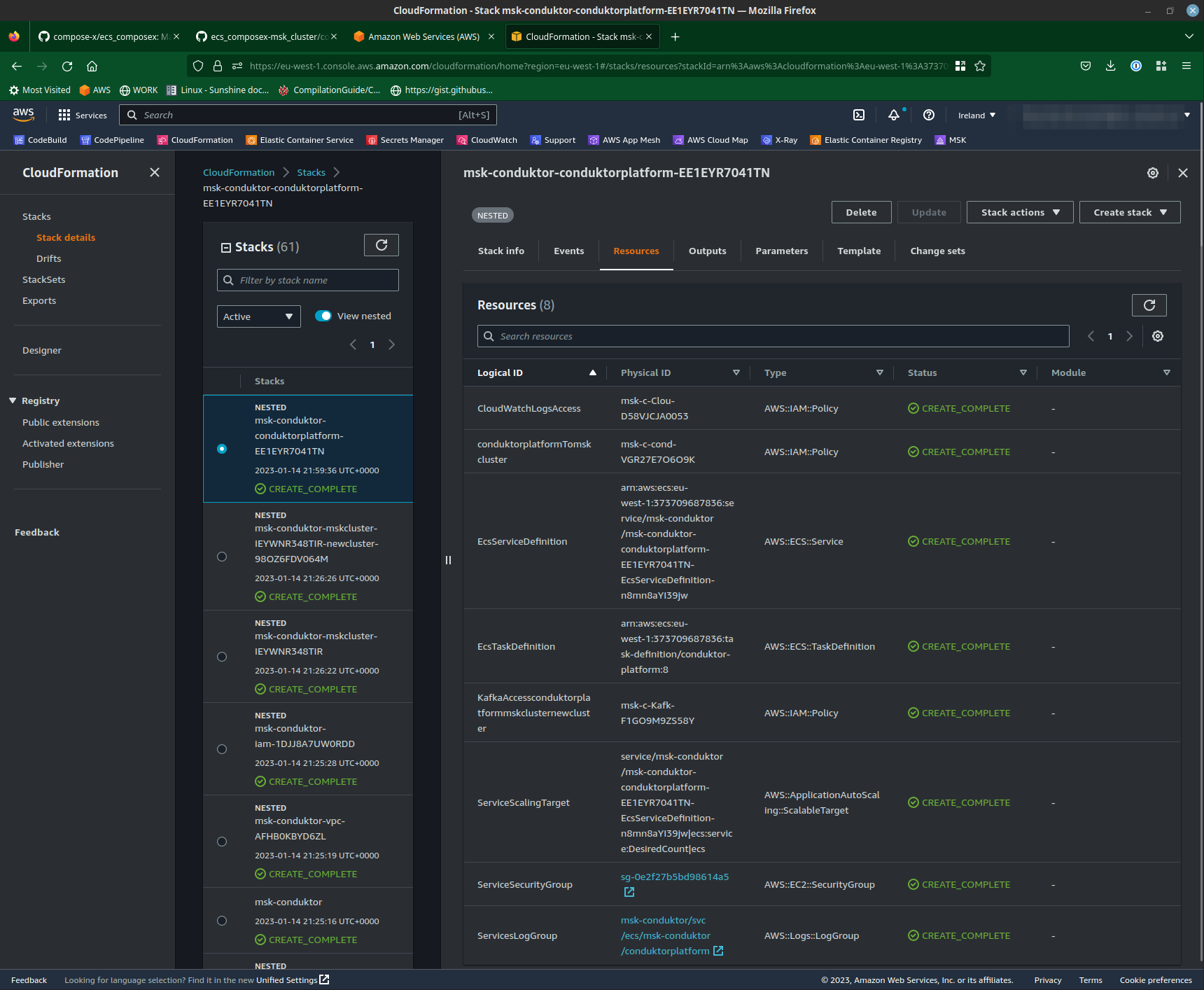Click the Stacks breadcrumb link
The image size is (1204, 990).
tap(311, 172)
